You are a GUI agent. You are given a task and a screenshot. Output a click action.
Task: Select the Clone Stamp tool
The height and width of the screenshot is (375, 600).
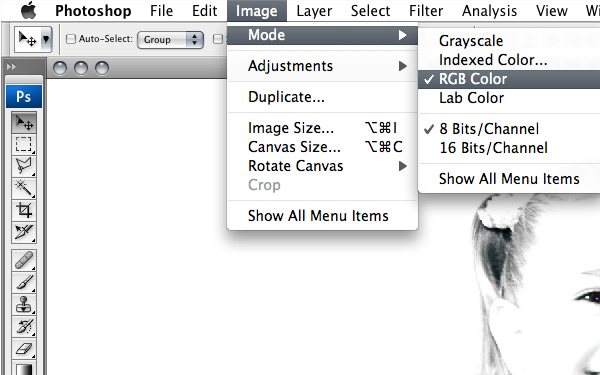tap(24, 304)
